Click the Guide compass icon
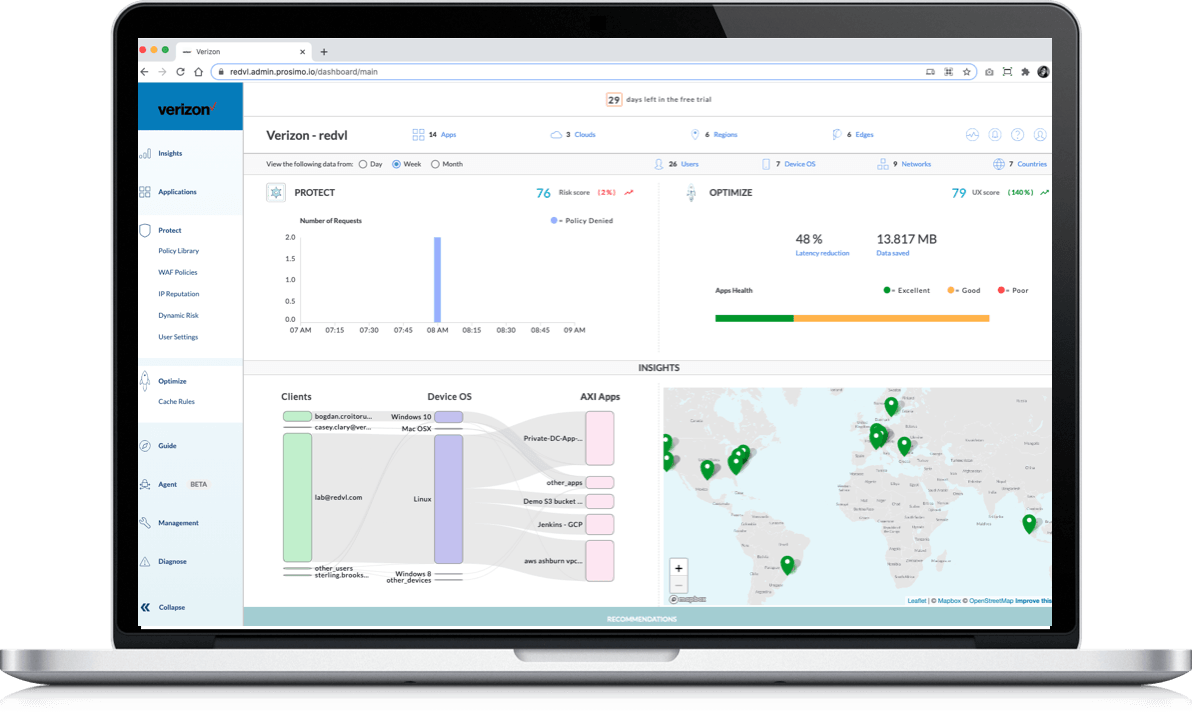1192x712 pixels. [x=145, y=446]
